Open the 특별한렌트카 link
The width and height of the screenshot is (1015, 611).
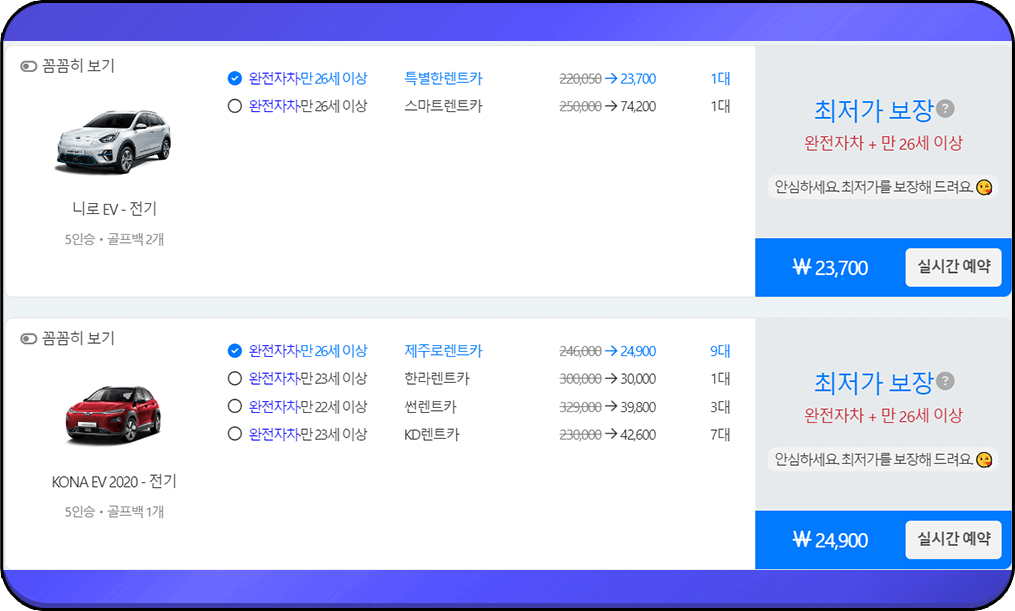444,77
